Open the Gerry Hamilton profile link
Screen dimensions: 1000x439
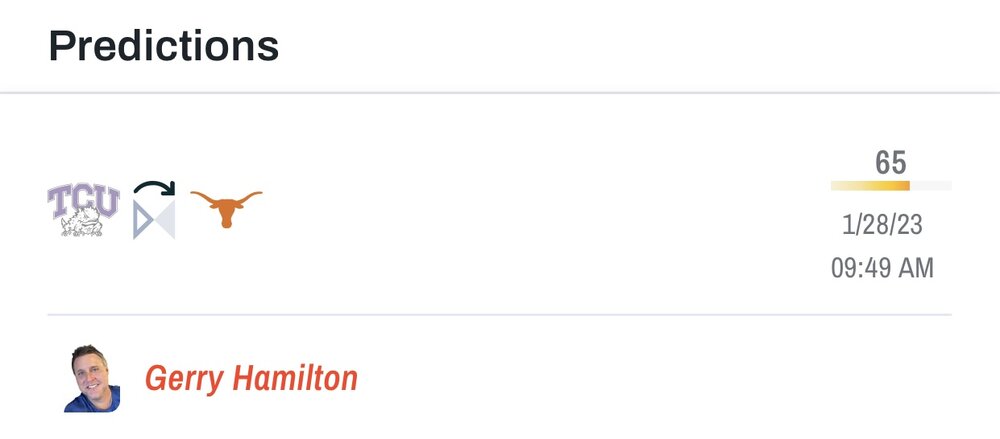[251, 379]
